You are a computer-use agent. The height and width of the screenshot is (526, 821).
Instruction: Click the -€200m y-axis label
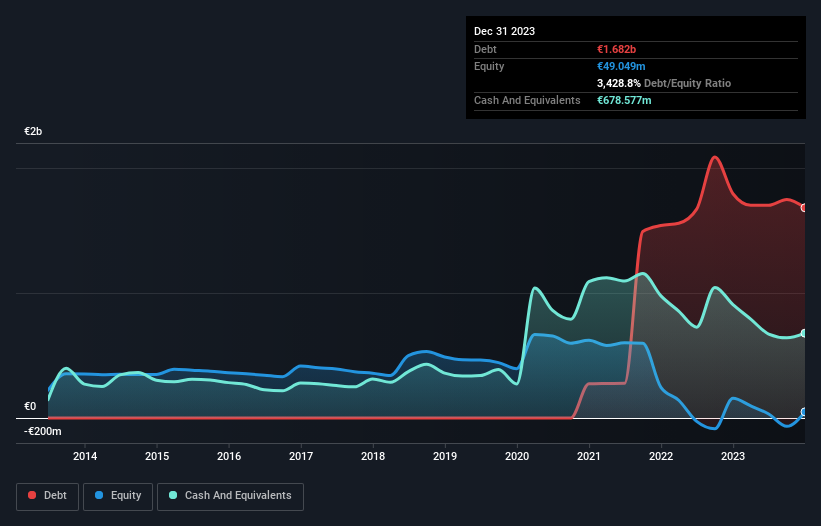(x=42, y=431)
